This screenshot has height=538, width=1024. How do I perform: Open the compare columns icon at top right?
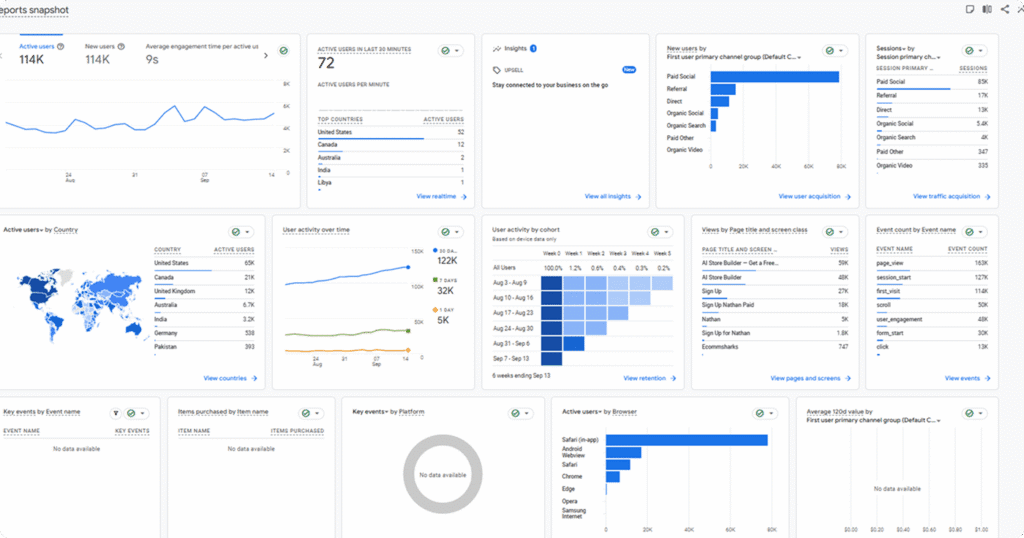tap(987, 9)
